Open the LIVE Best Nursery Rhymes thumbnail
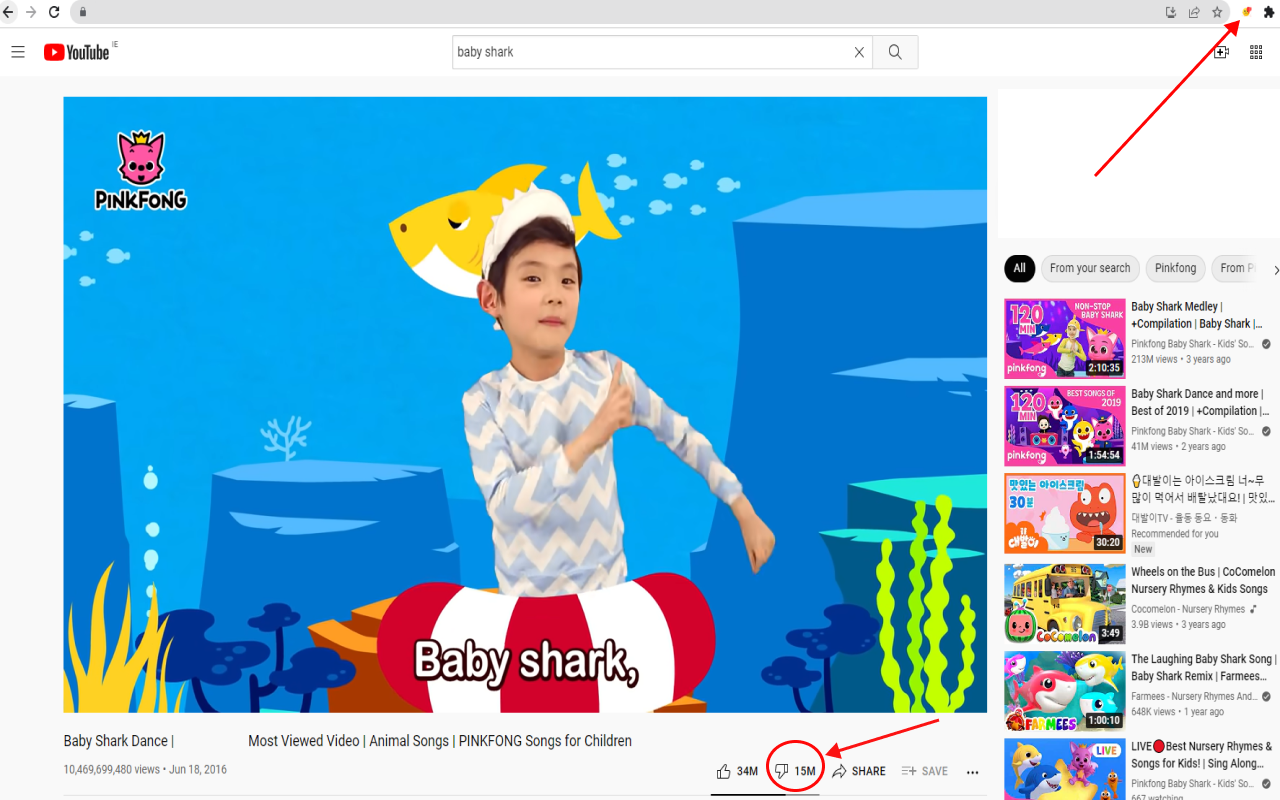Screen dimensions: 1280x800 tap(1065, 769)
